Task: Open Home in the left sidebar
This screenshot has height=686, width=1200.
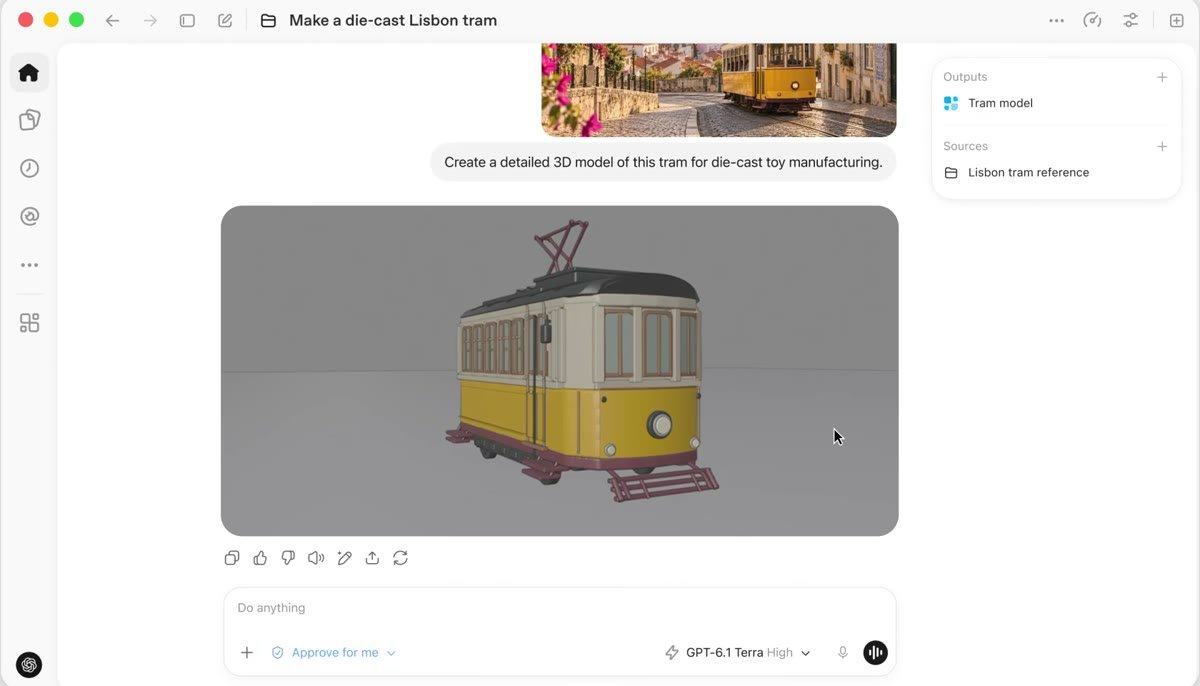Action: pyautogui.click(x=29, y=72)
